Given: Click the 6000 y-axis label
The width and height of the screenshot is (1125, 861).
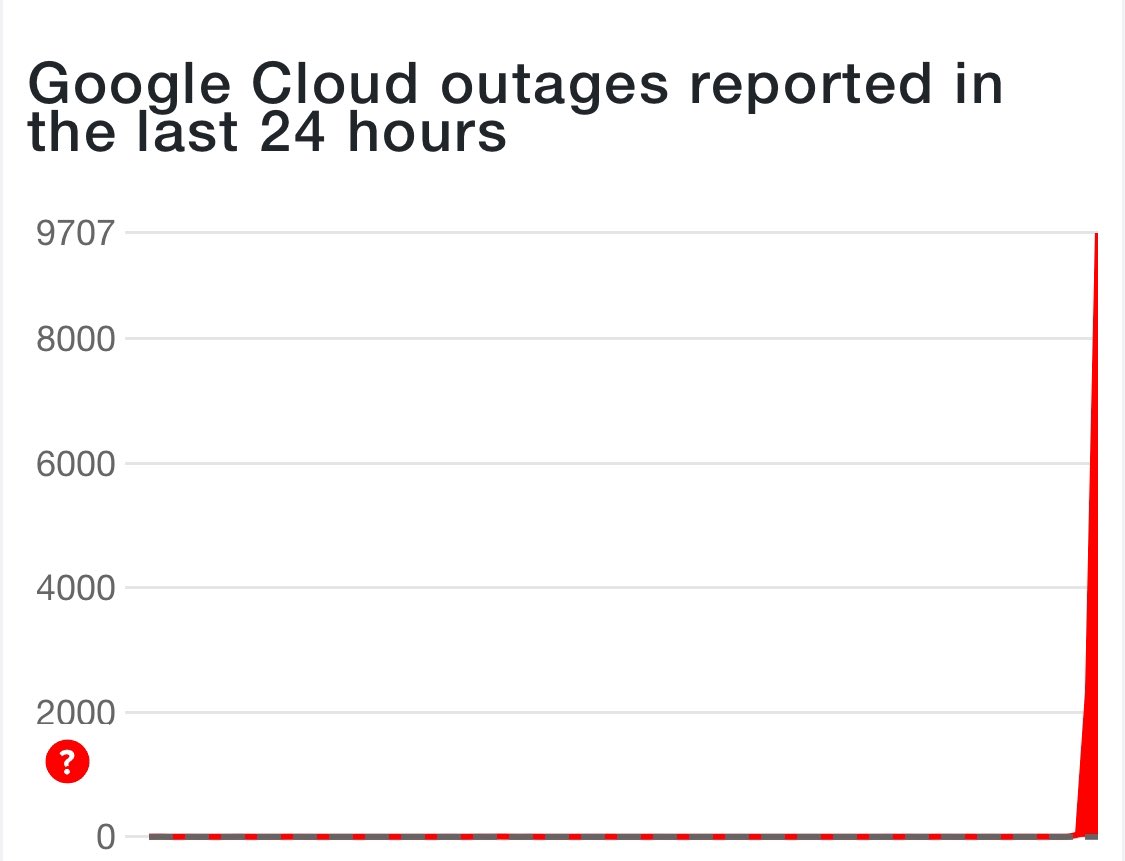Looking at the screenshot, I should click(x=75, y=464).
